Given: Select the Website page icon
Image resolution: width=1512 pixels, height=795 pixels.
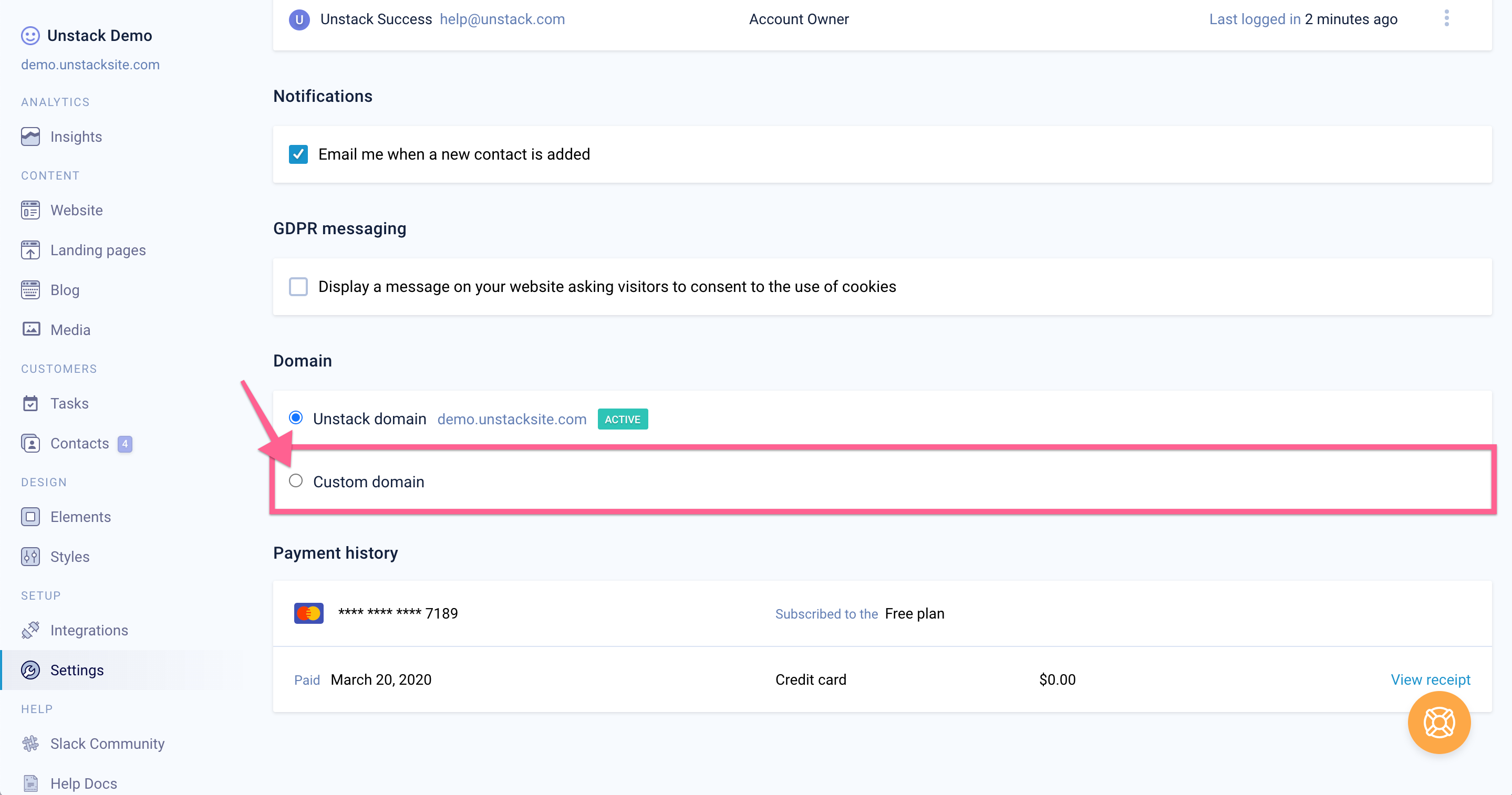Looking at the screenshot, I should point(30,210).
